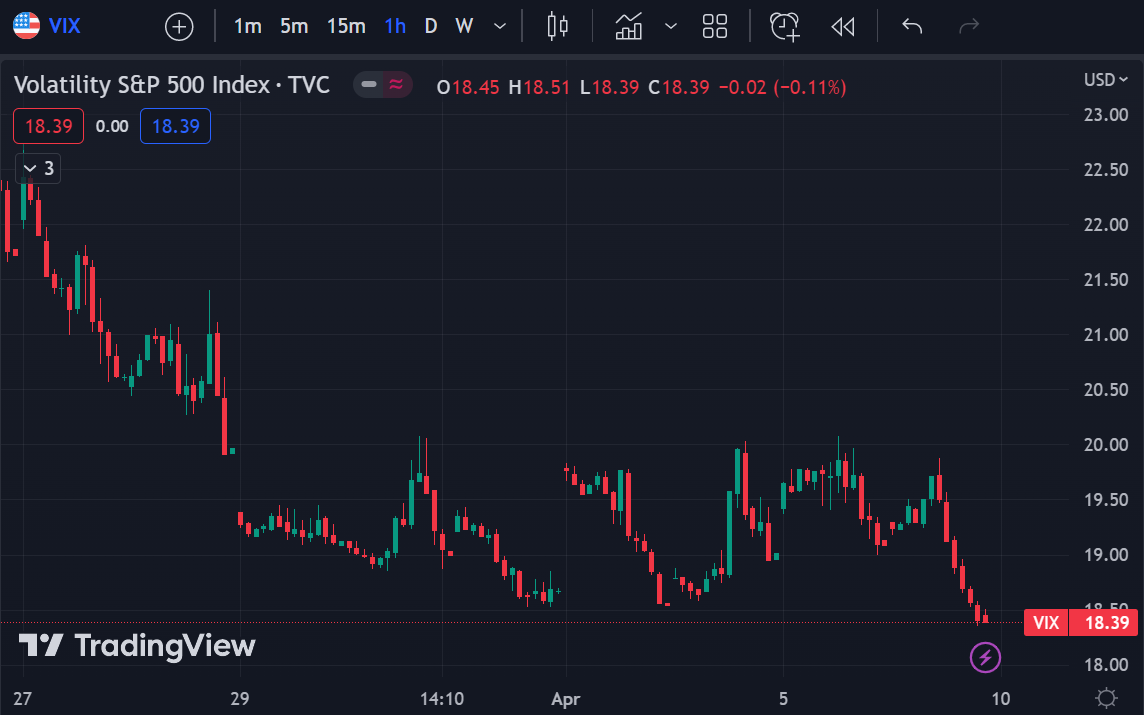This screenshot has height=715, width=1144.
Task: Click the 23.00 price axis label
Action: pyautogui.click(x=1106, y=115)
